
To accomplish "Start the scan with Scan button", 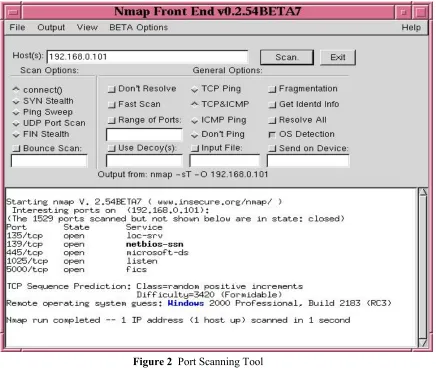I will [287, 57].
